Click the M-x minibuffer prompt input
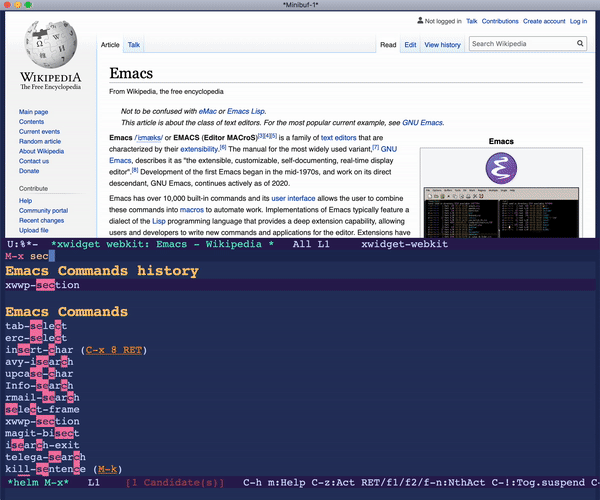Image resolution: width=600 pixels, height=500 pixels. [x=300, y=256]
